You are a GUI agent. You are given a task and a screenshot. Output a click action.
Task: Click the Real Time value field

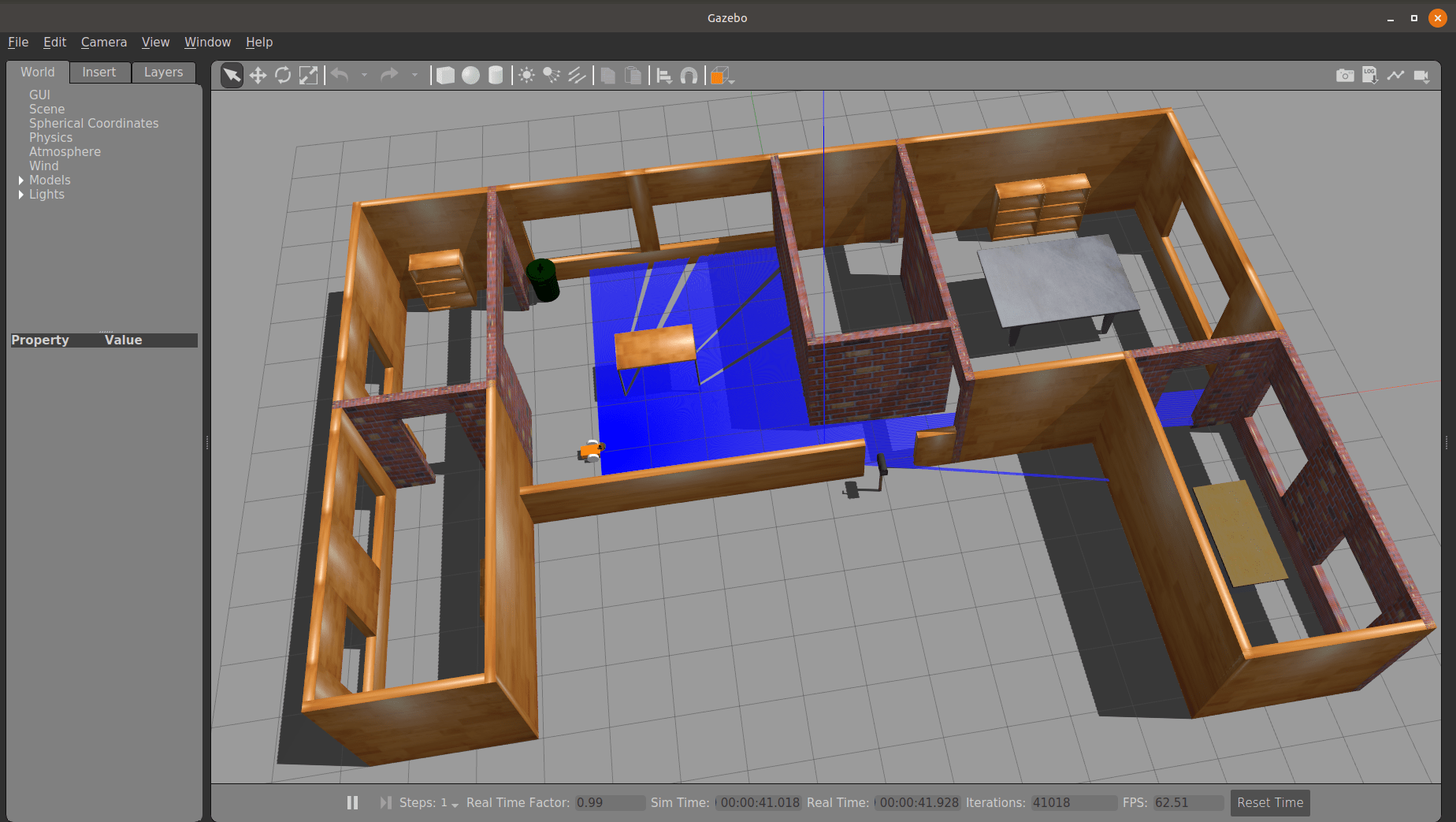[919, 802]
